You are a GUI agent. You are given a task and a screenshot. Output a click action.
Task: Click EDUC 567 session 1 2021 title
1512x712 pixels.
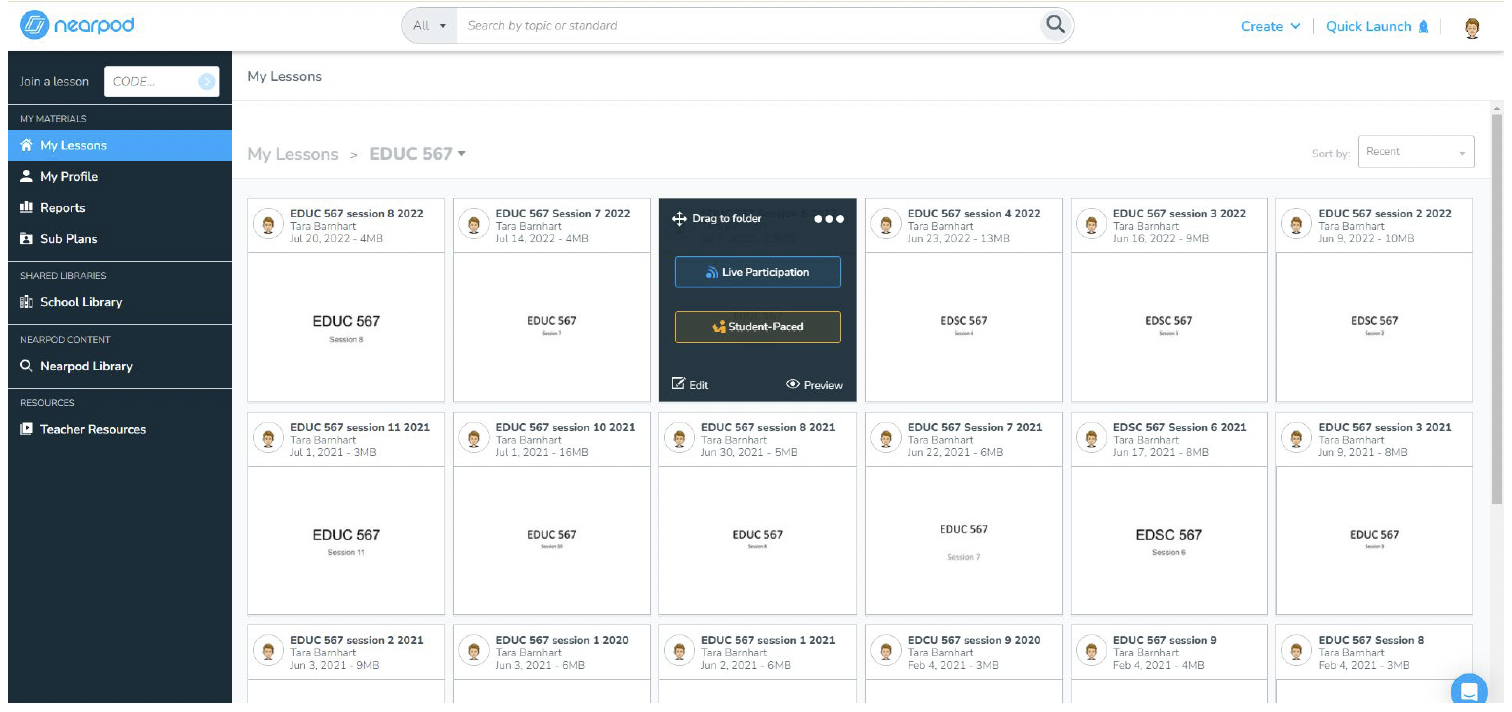tap(768, 640)
